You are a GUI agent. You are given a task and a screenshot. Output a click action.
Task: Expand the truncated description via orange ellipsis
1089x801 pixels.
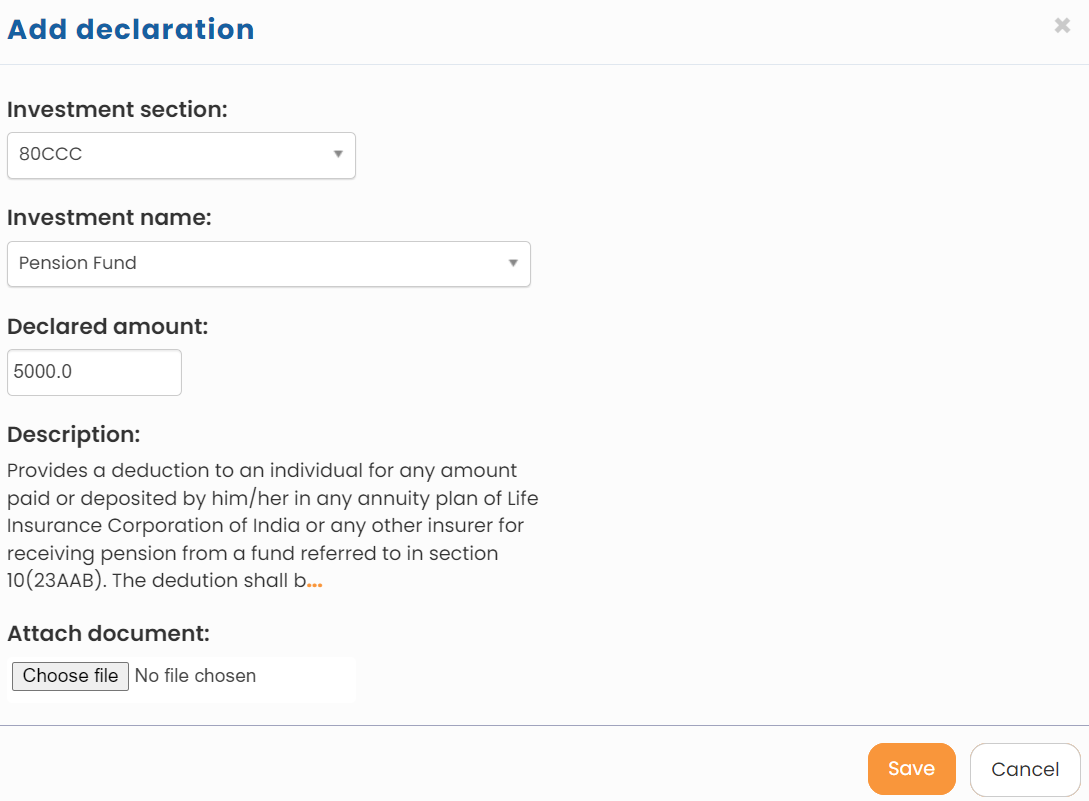point(315,582)
